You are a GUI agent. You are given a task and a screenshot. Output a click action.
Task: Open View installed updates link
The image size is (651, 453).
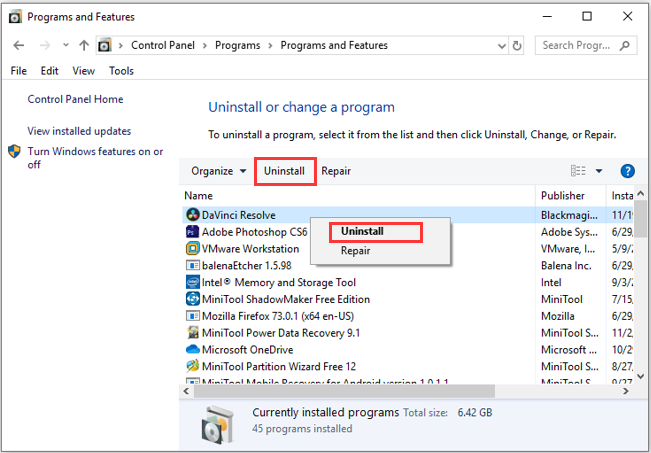coord(79,131)
